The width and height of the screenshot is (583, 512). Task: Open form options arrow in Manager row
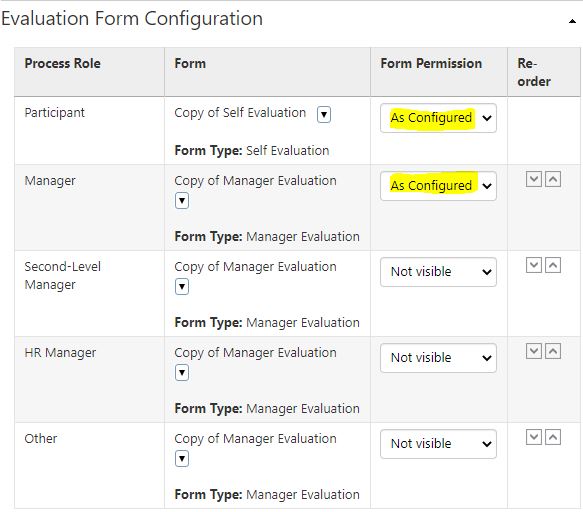[x=182, y=201]
